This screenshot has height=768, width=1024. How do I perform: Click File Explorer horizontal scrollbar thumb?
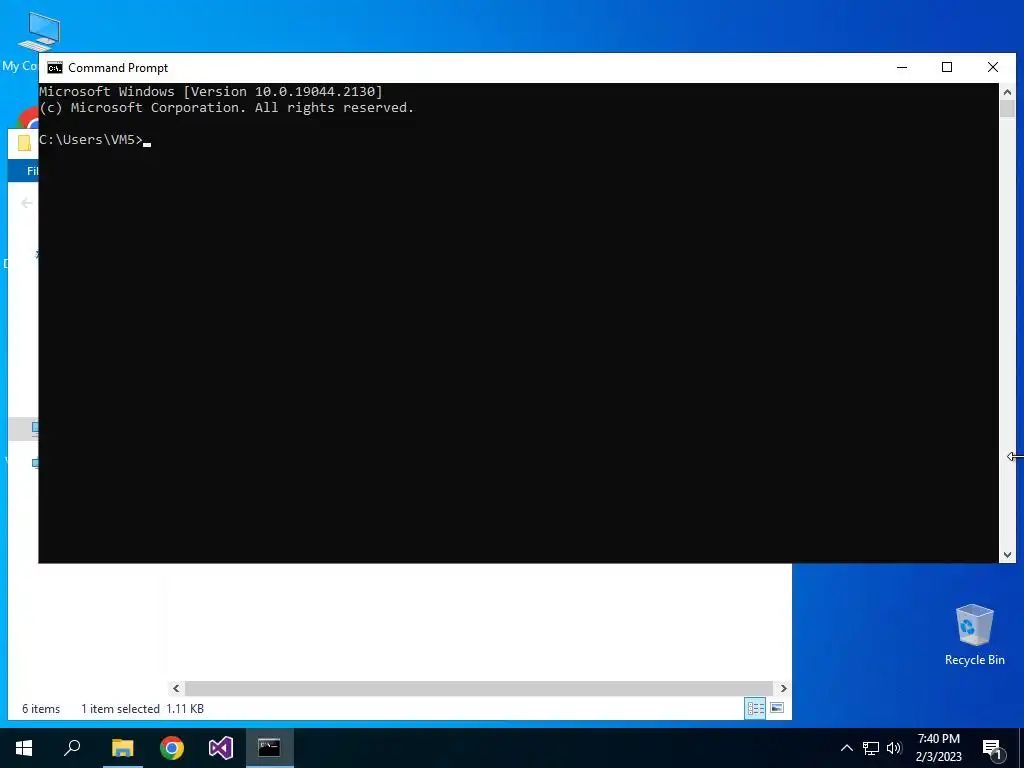479,688
